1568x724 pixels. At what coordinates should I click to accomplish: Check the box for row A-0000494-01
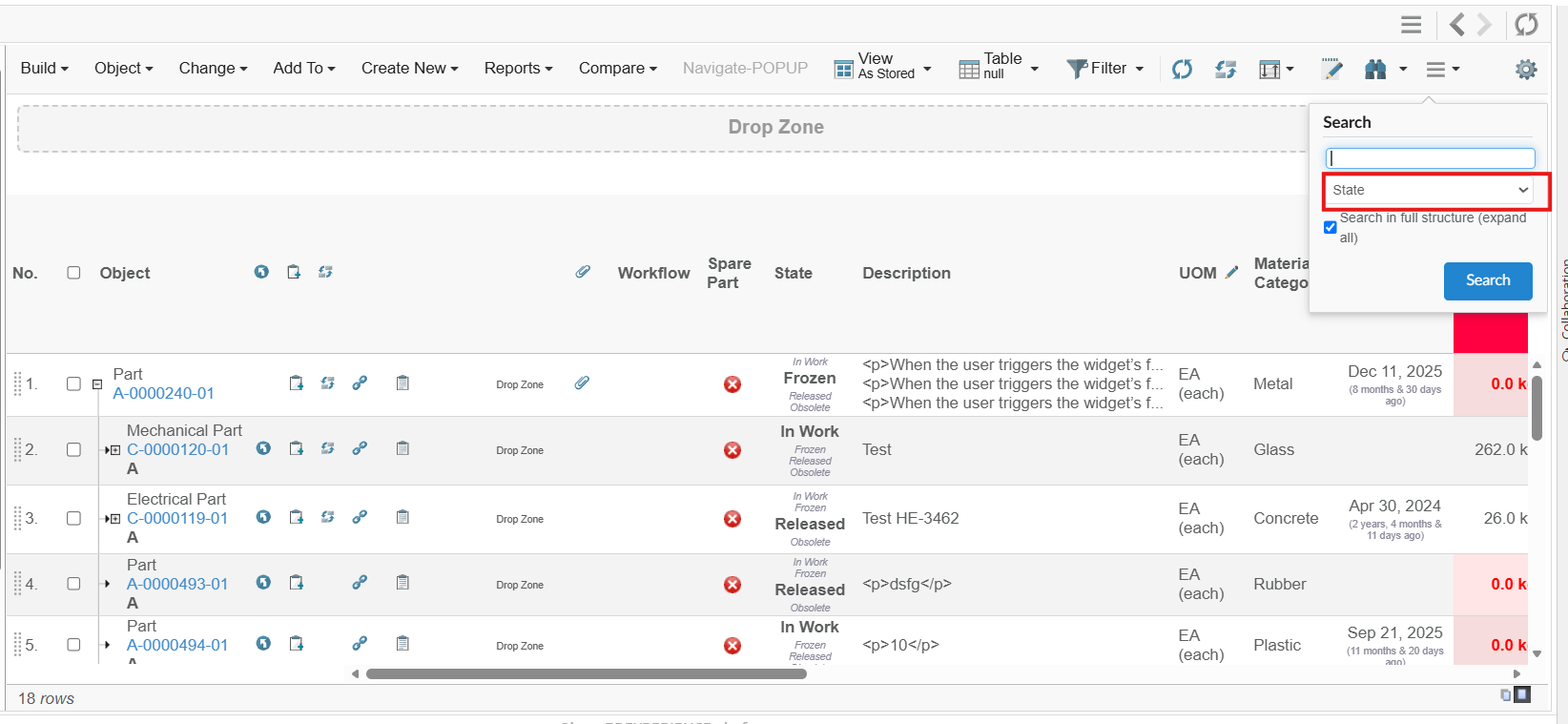tap(73, 645)
